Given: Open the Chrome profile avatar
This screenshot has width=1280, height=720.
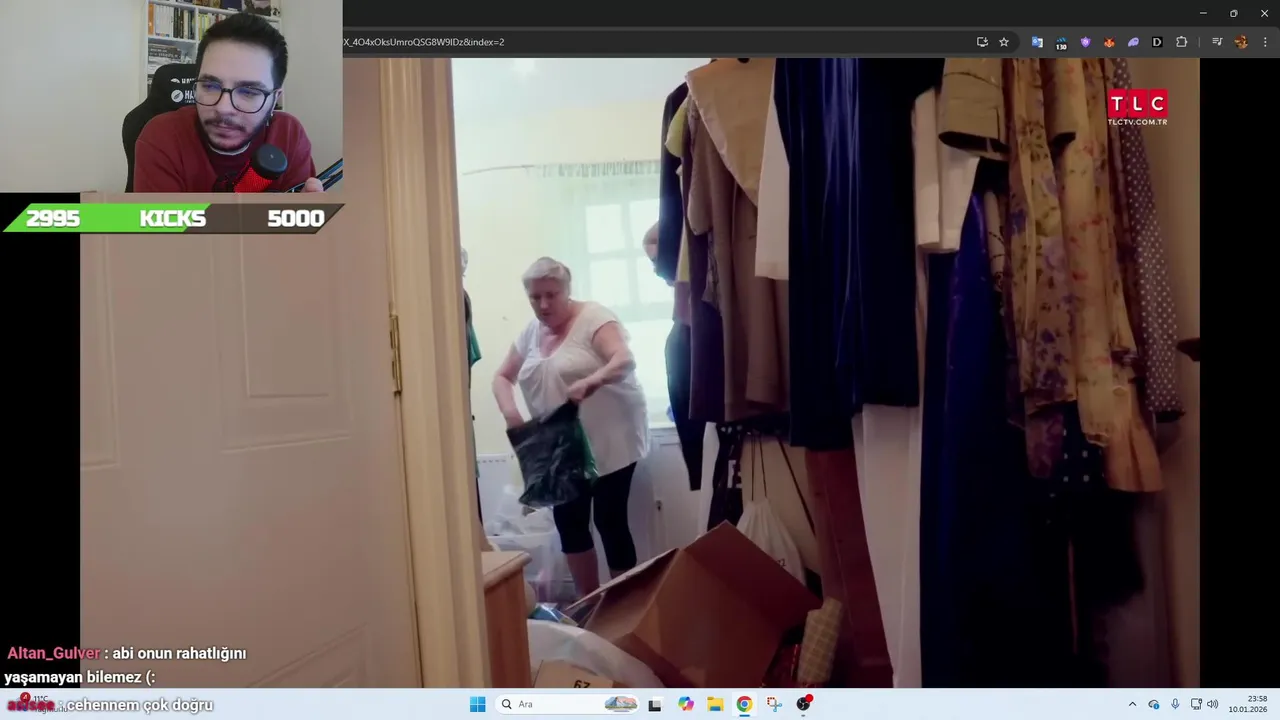Looking at the screenshot, I should [x=1241, y=42].
